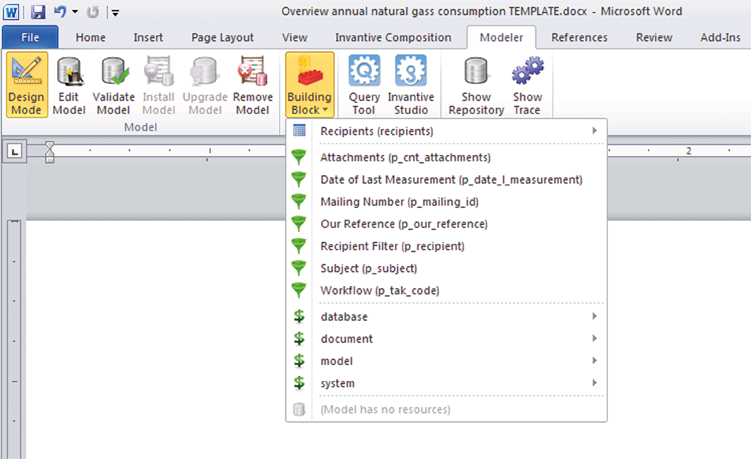Screen dimensions: 751x459
Task: Click Show Repository icon
Action: coord(476,71)
